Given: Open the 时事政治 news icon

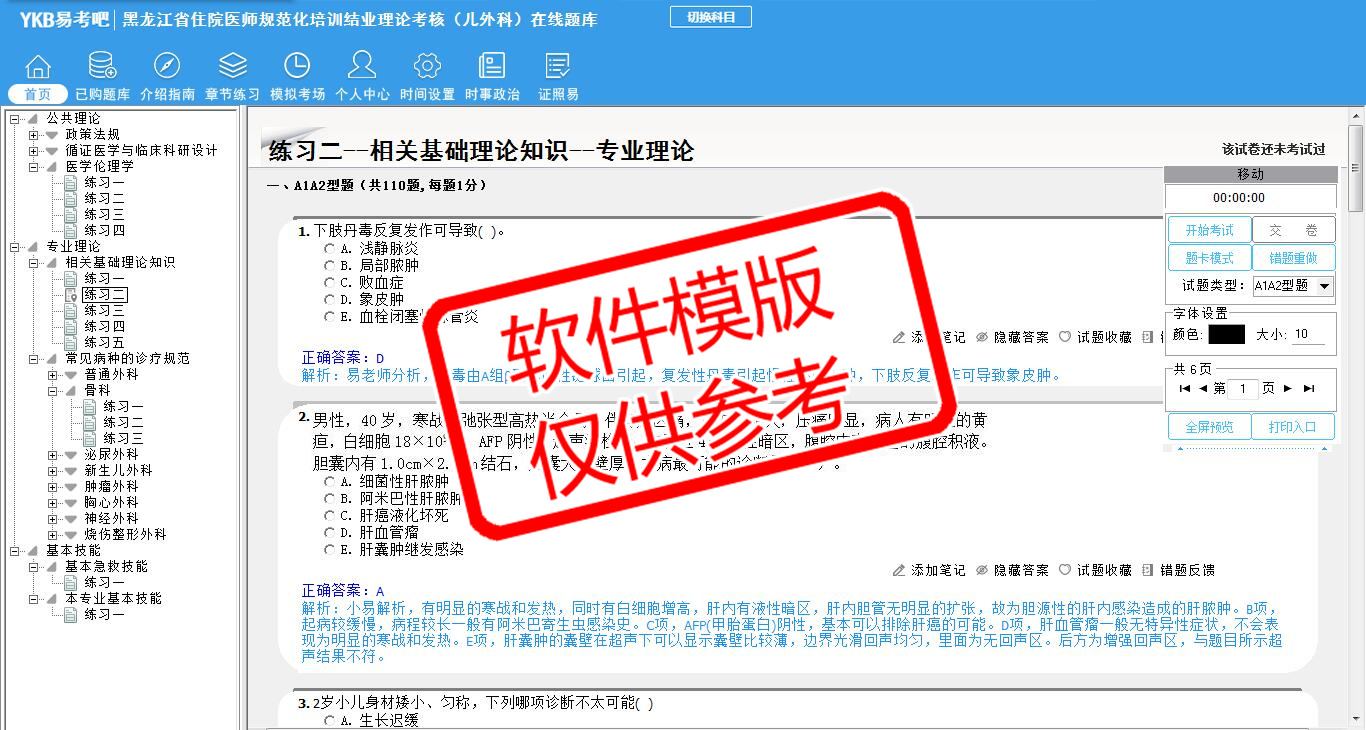Looking at the screenshot, I should [x=492, y=67].
